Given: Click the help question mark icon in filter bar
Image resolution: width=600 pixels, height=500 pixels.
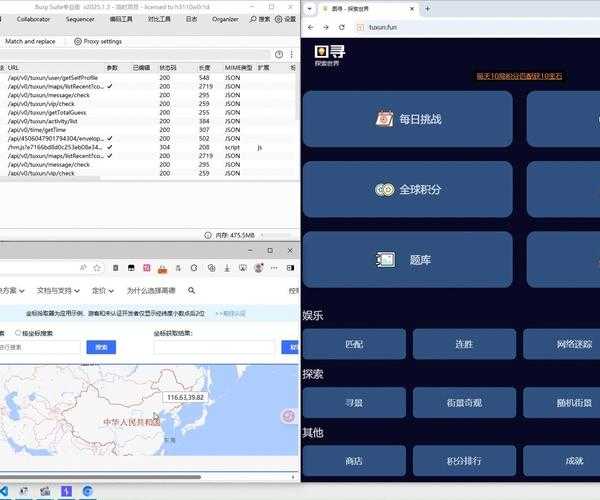Looking at the screenshot, I should click(x=278, y=54).
